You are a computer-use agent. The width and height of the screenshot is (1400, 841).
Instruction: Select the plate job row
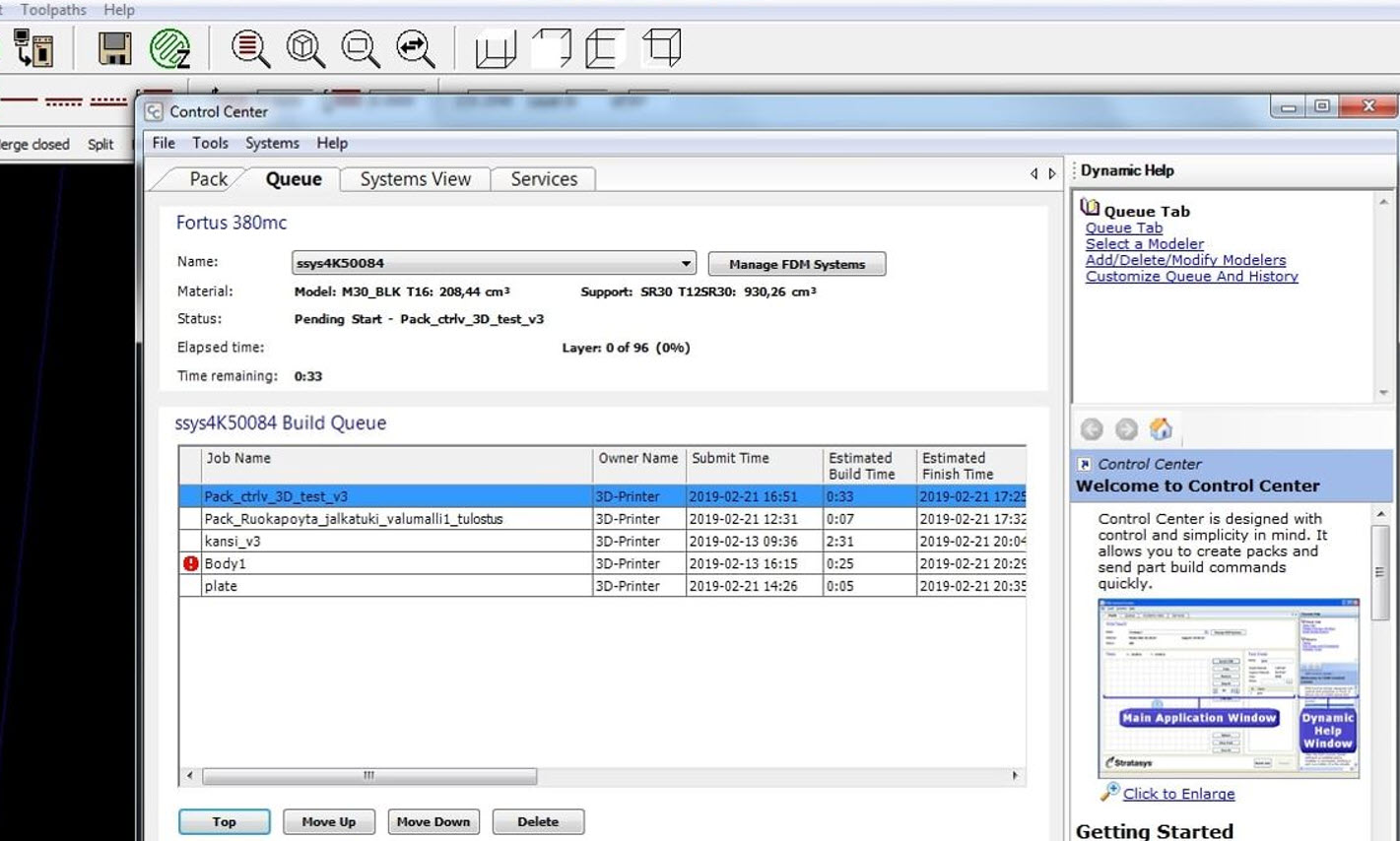coord(602,586)
